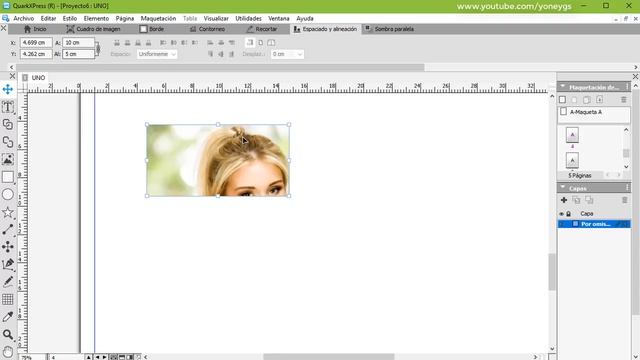Select the Line tool

point(8,230)
